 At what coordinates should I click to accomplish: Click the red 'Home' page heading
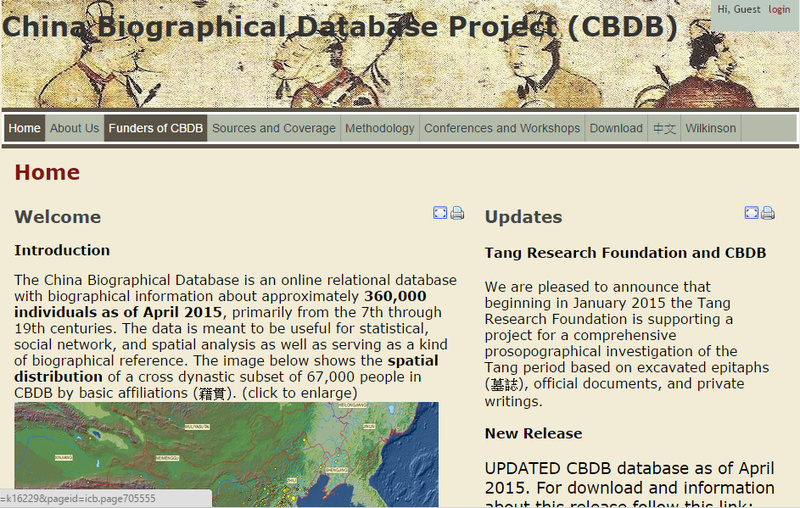(x=47, y=172)
